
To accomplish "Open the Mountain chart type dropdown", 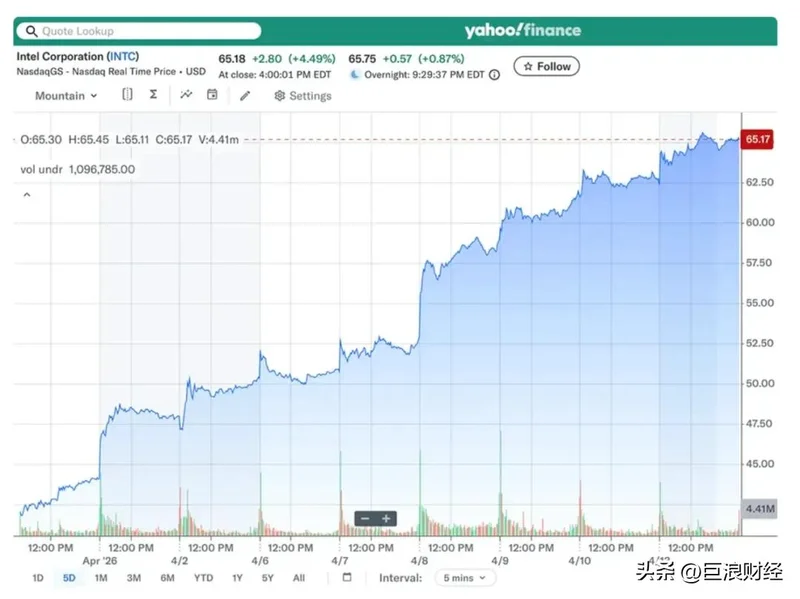I will pos(66,96).
